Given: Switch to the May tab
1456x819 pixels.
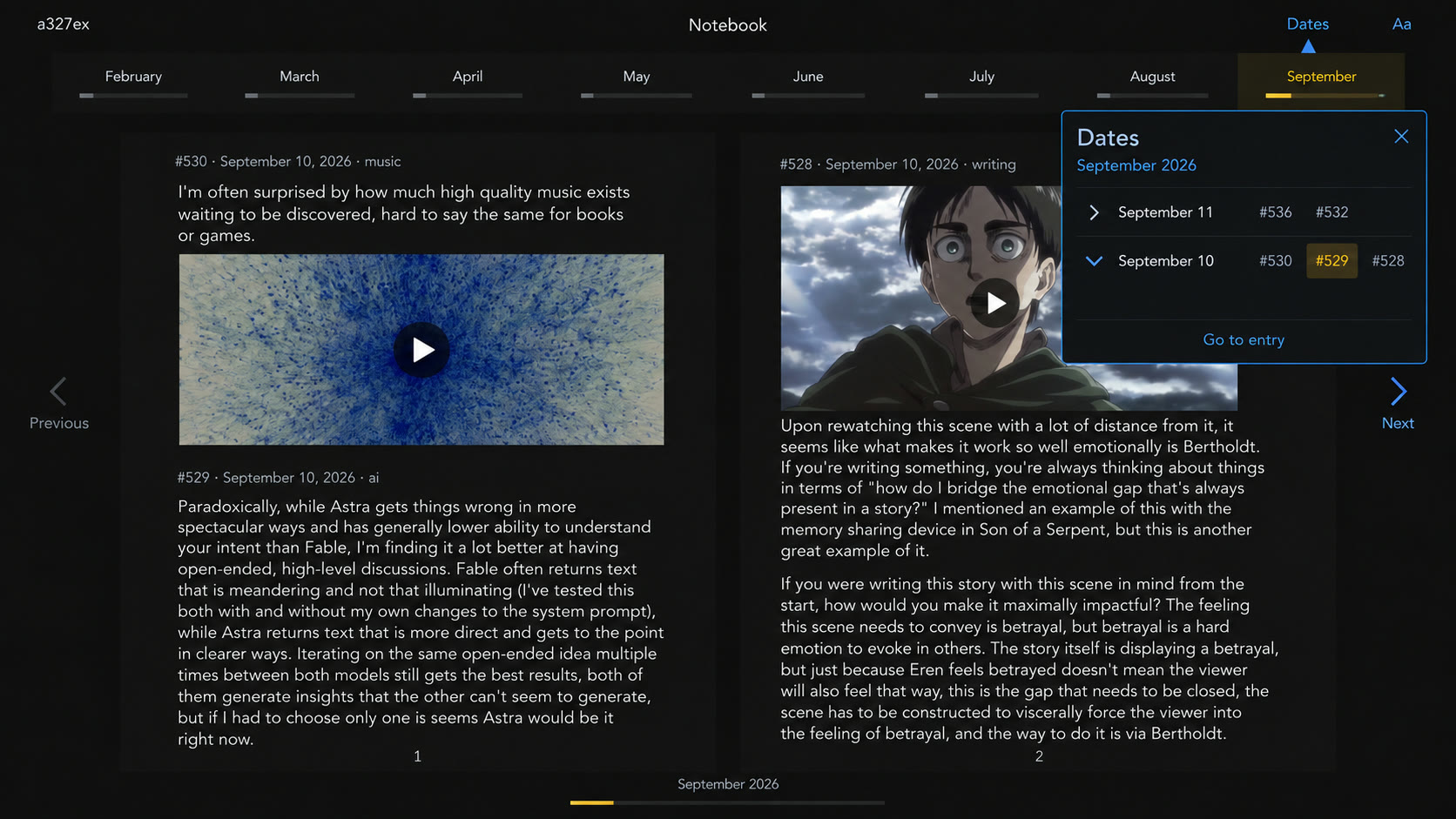Looking at the screenshot, I should [637, 77].
